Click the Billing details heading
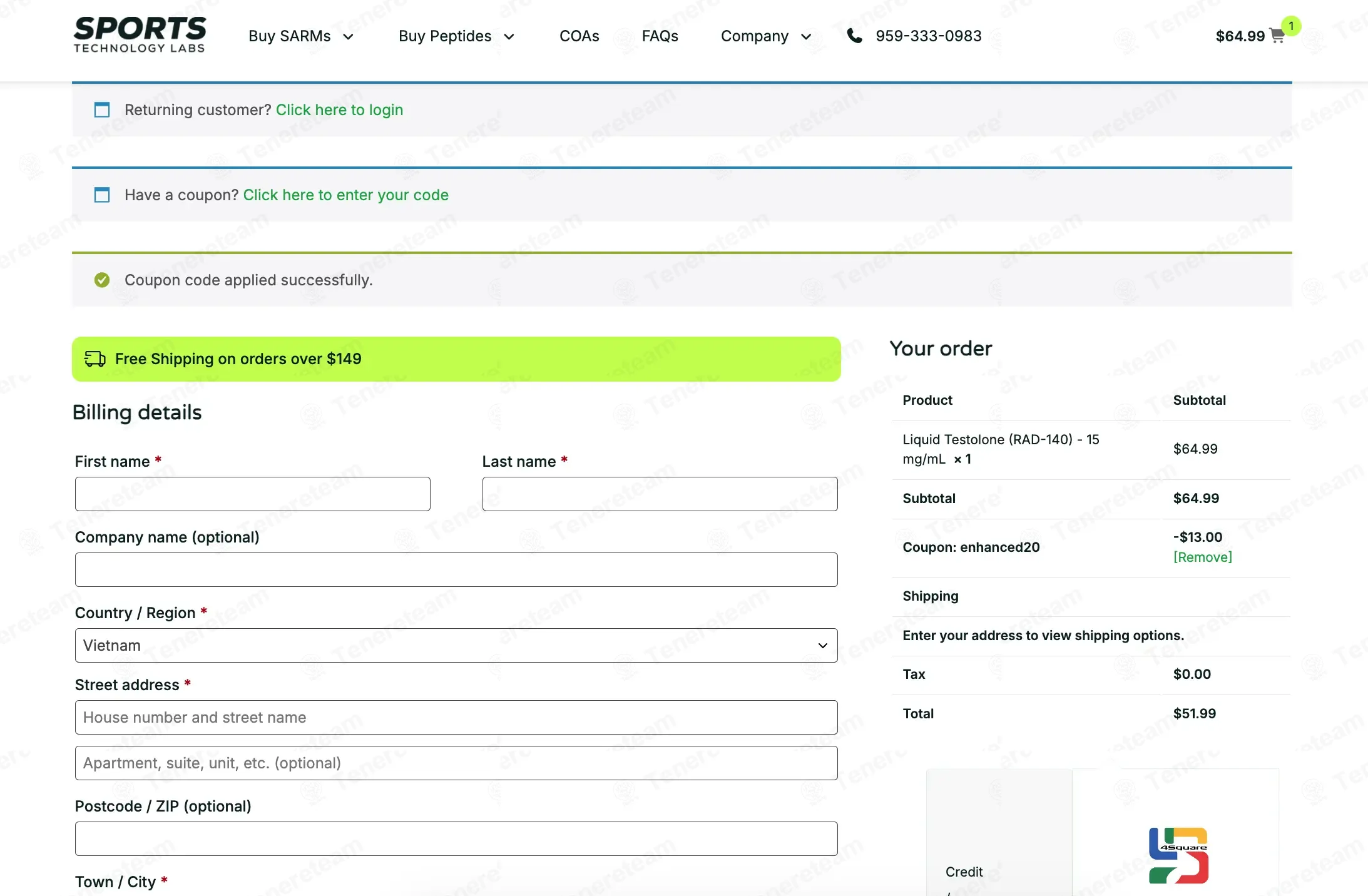 point(137,412)
